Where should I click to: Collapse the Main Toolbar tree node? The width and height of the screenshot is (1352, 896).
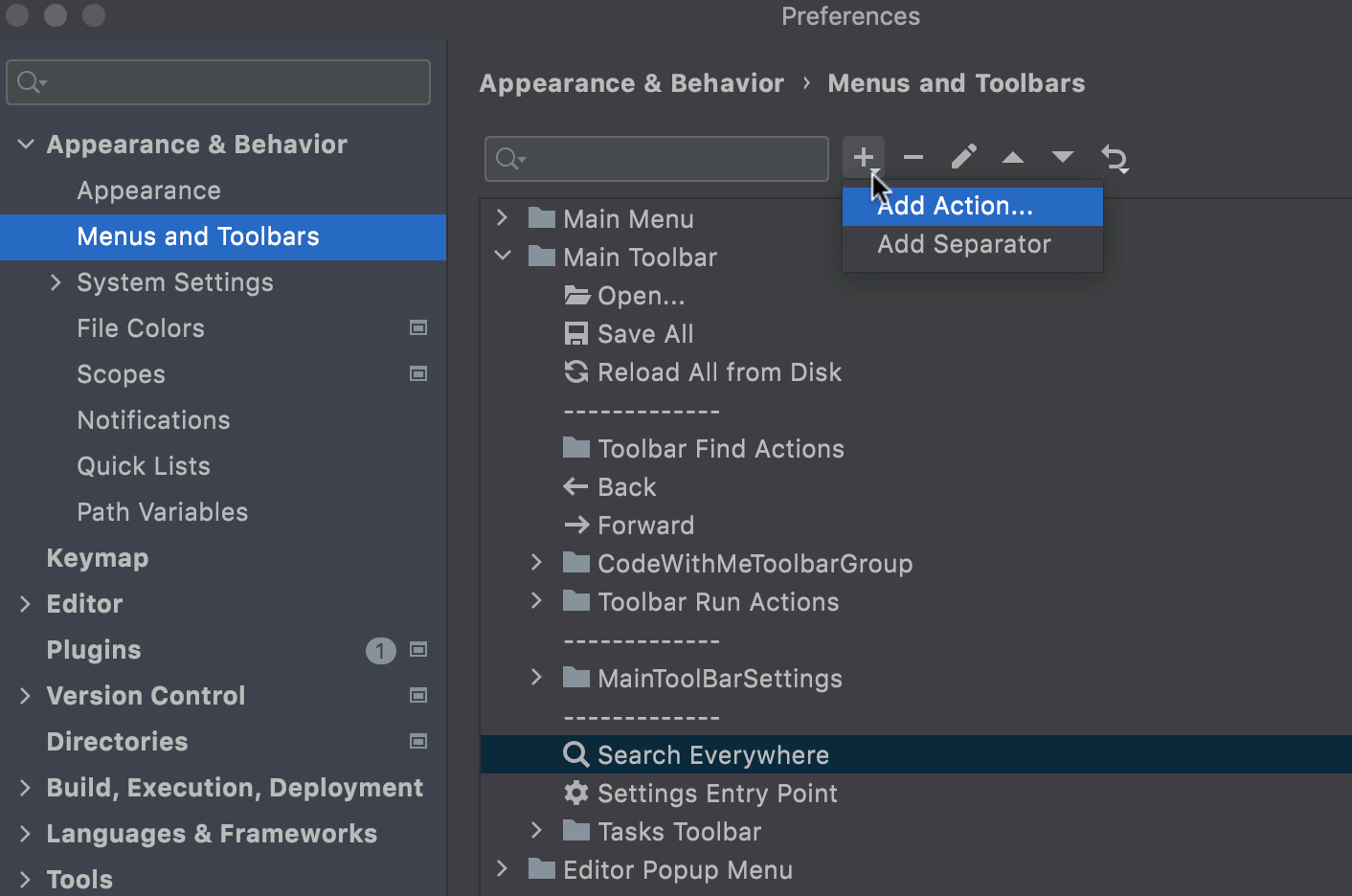point(503,257)
